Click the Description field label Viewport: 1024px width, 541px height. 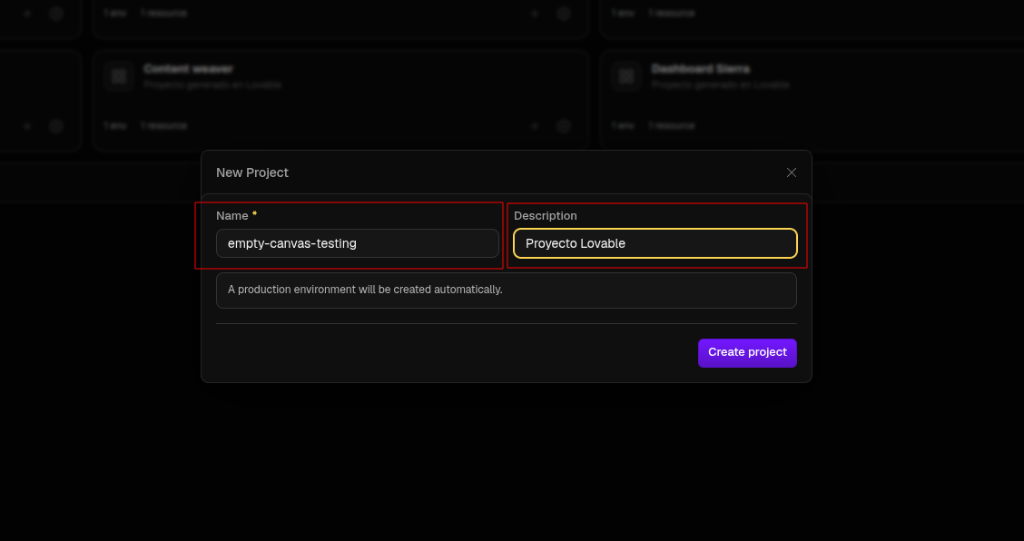tap(545, 216)
